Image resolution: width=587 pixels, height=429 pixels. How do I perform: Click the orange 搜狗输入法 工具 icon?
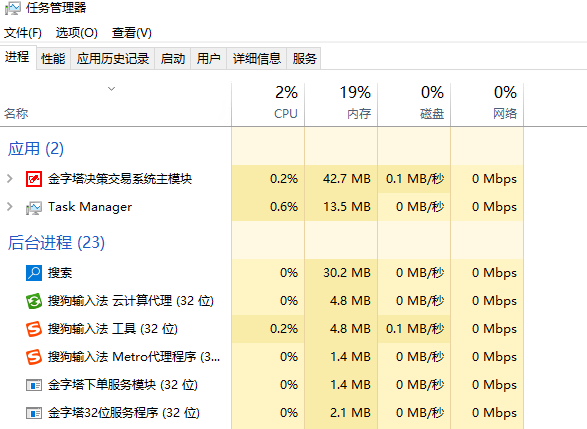[x=34, y=329]
